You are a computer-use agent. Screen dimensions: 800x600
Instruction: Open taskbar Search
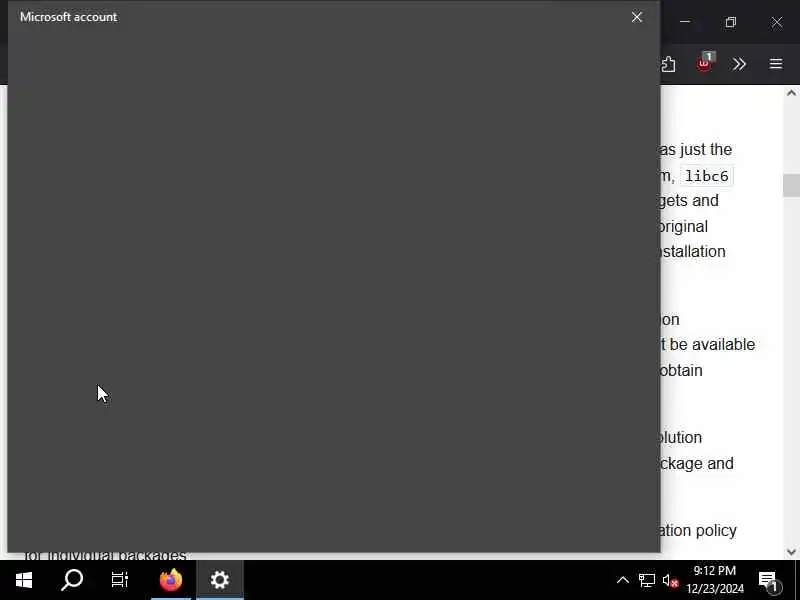(x=72, y=580)
